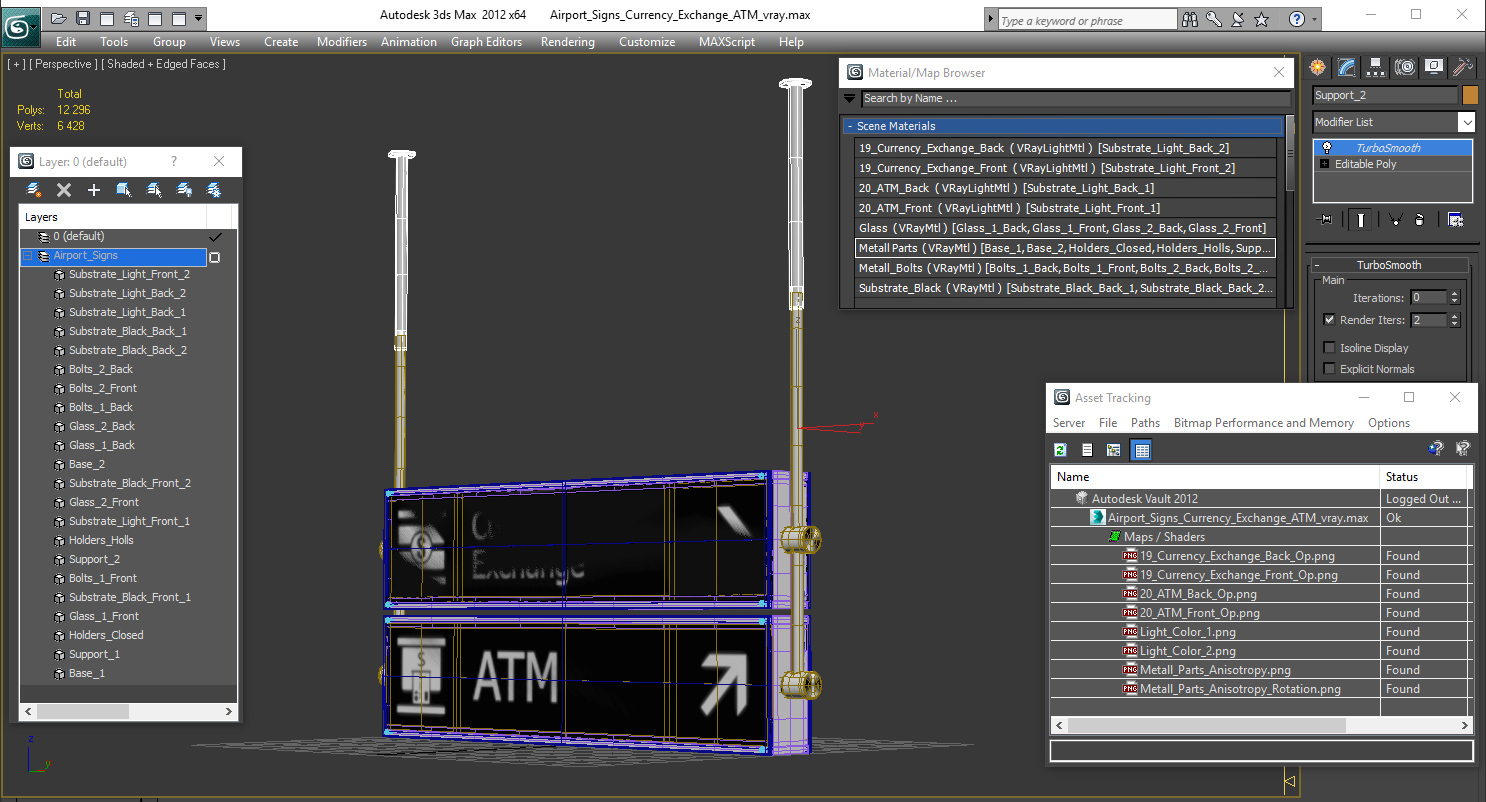Open the Create command panel tab

[x=1318, y=67]
